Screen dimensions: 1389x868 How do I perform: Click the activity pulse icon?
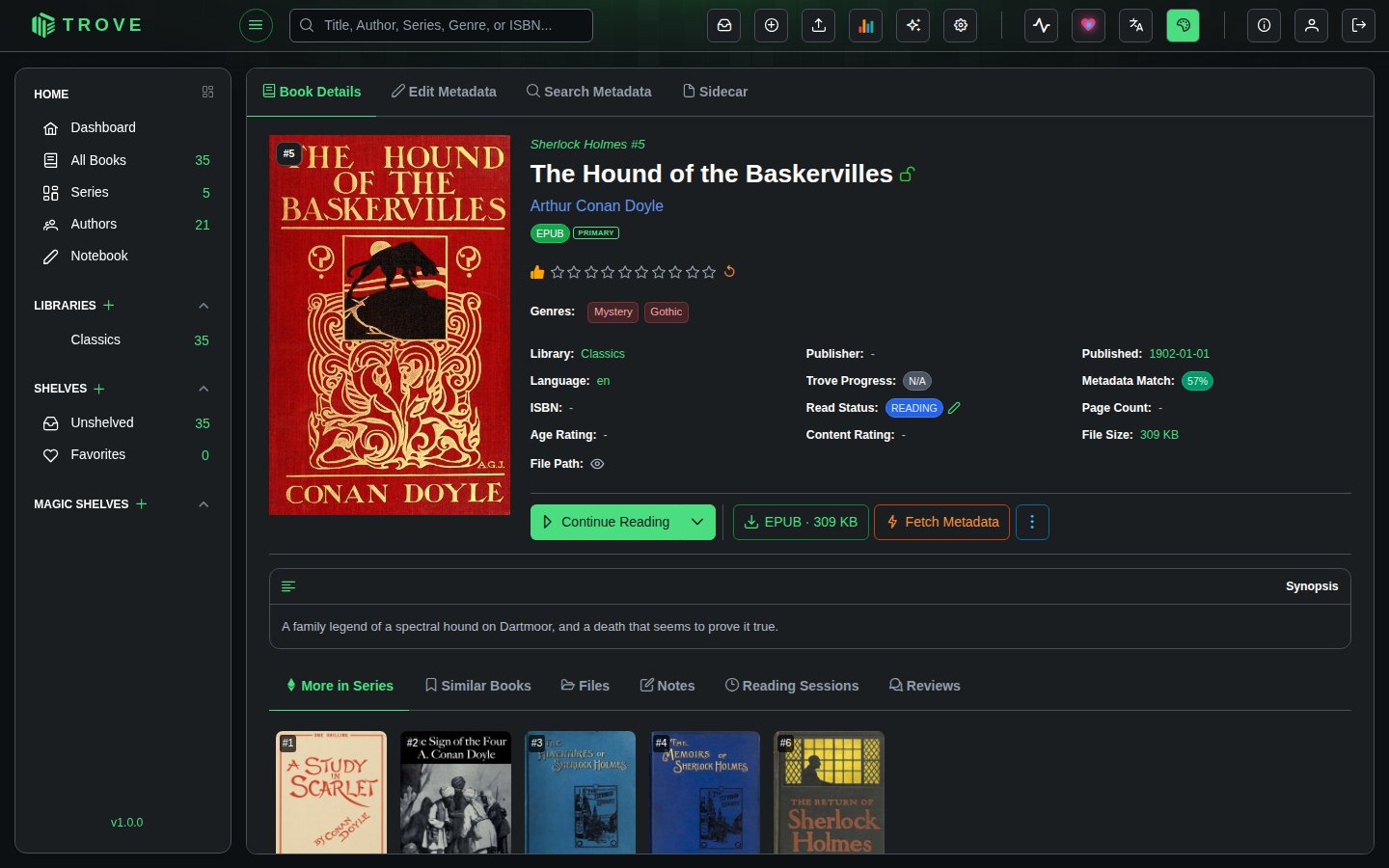coord(1042,25)
